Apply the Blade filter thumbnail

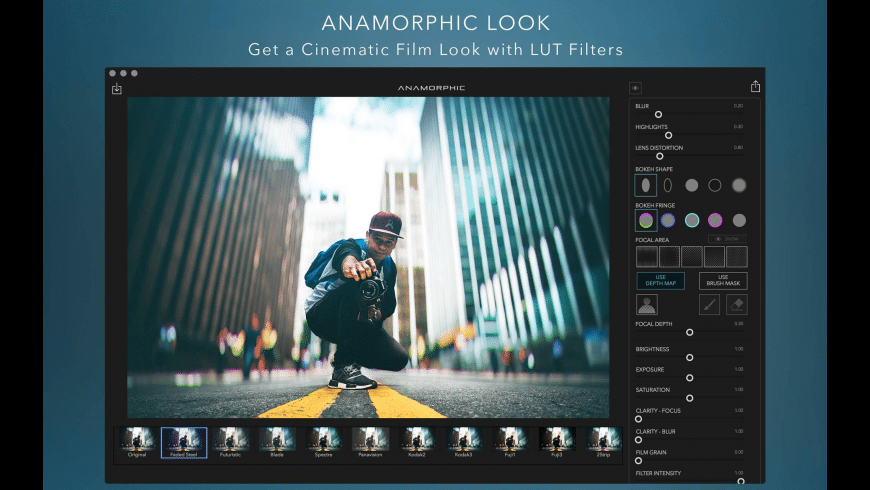(x=277, y=442)
